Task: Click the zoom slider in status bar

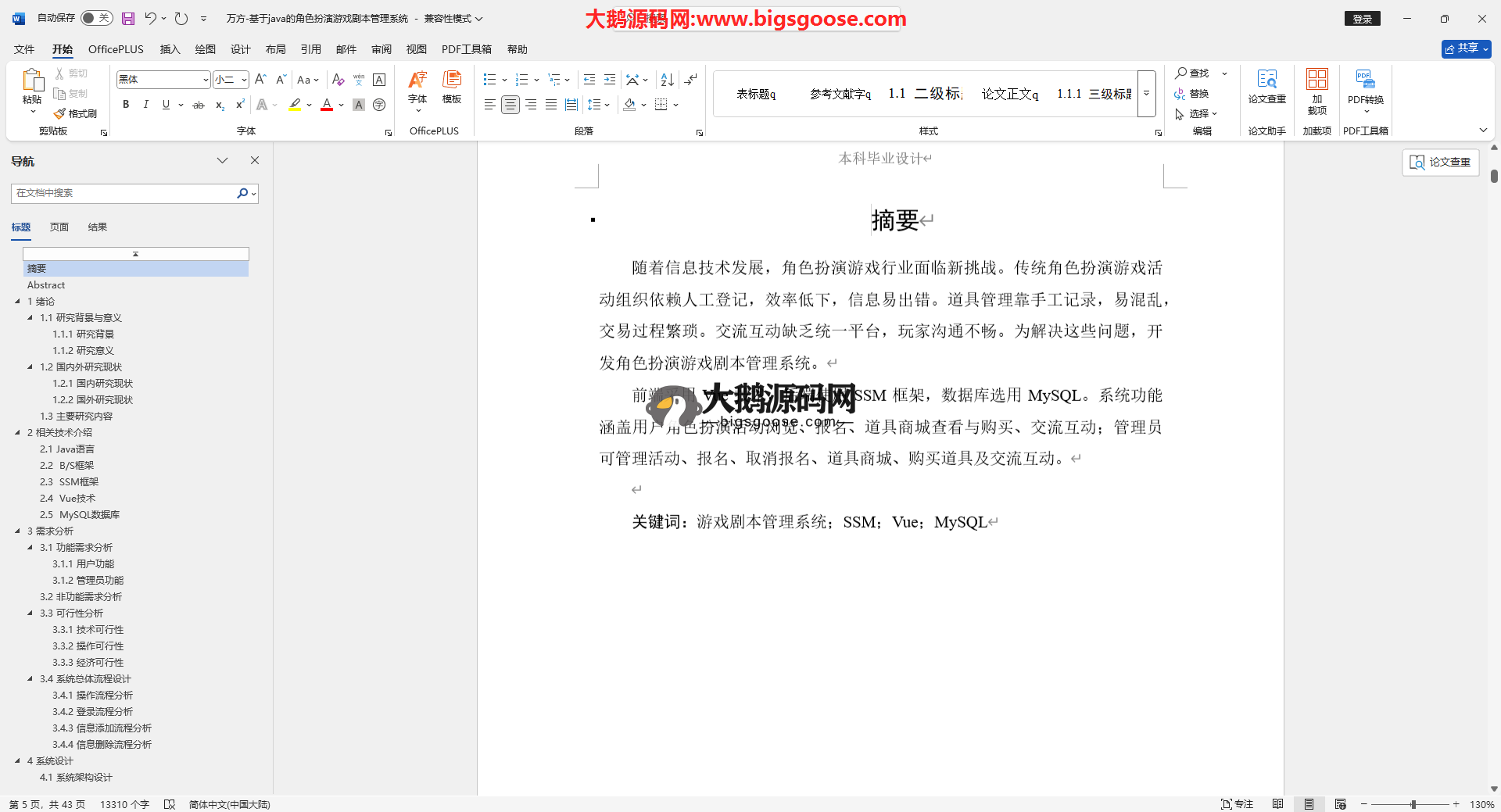Action: click(x=1413, y=804)
